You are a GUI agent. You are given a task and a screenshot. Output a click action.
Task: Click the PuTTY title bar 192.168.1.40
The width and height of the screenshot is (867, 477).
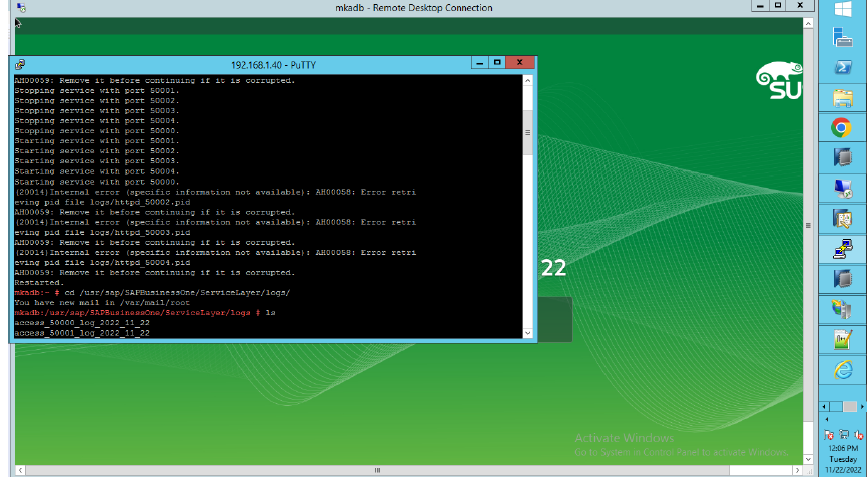pyautogui.click(x=270, y=64)
